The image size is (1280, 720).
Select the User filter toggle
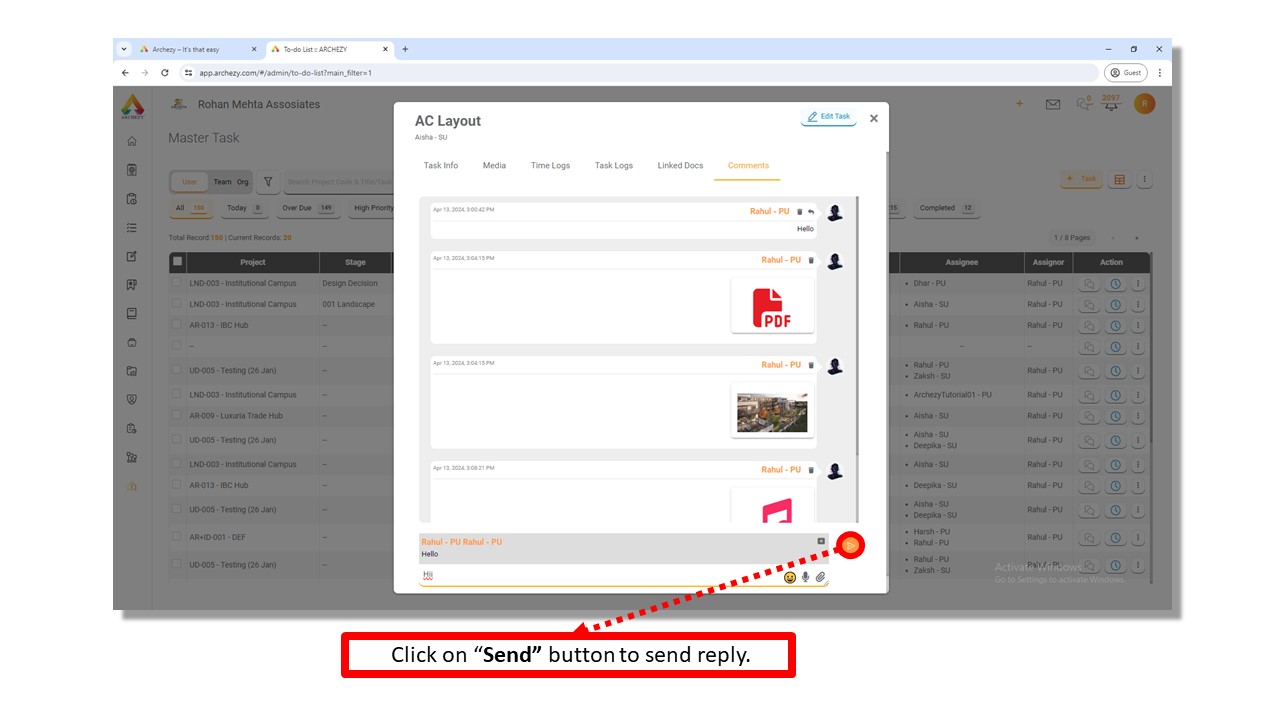click(190, 182)
